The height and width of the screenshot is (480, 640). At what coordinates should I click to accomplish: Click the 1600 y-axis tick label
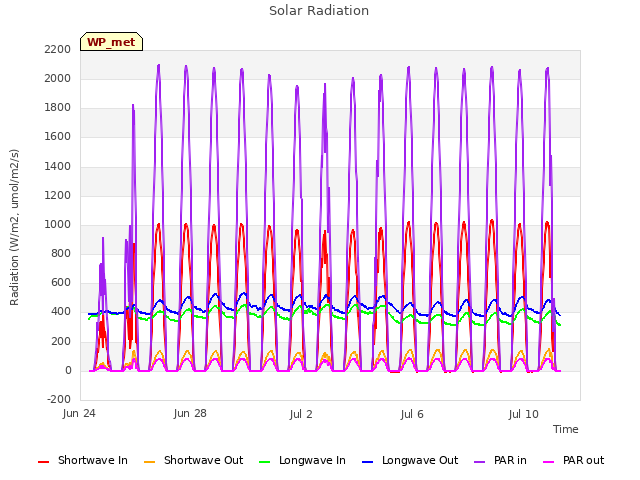pos(58,137)
